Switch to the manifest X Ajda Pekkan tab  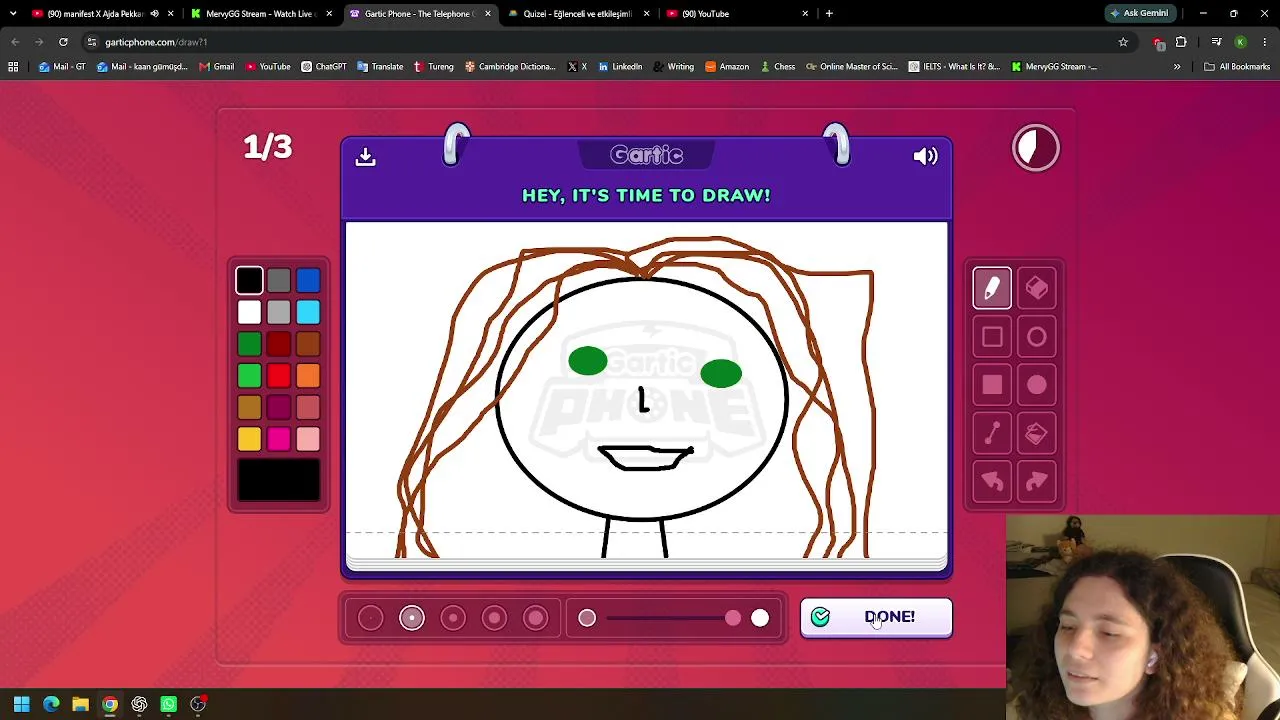[95, 14]
